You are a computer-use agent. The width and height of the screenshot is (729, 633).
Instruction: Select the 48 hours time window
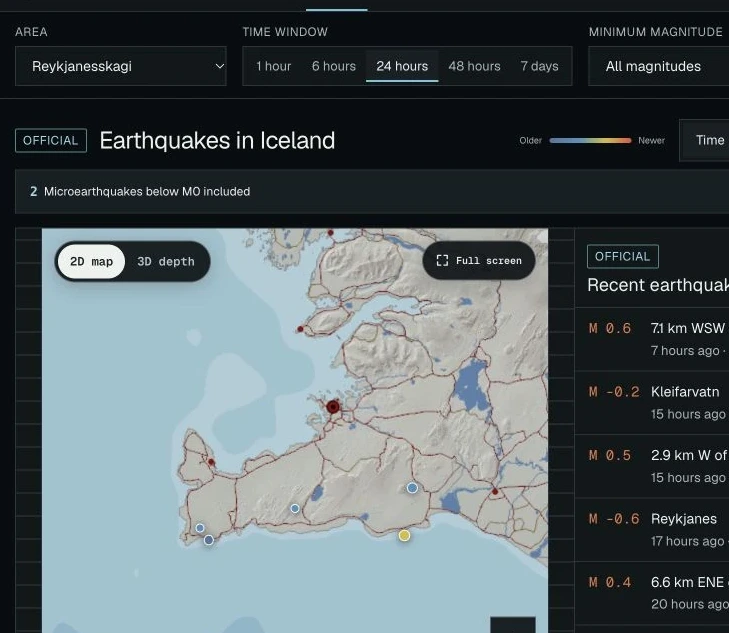[x=474, y=66]
